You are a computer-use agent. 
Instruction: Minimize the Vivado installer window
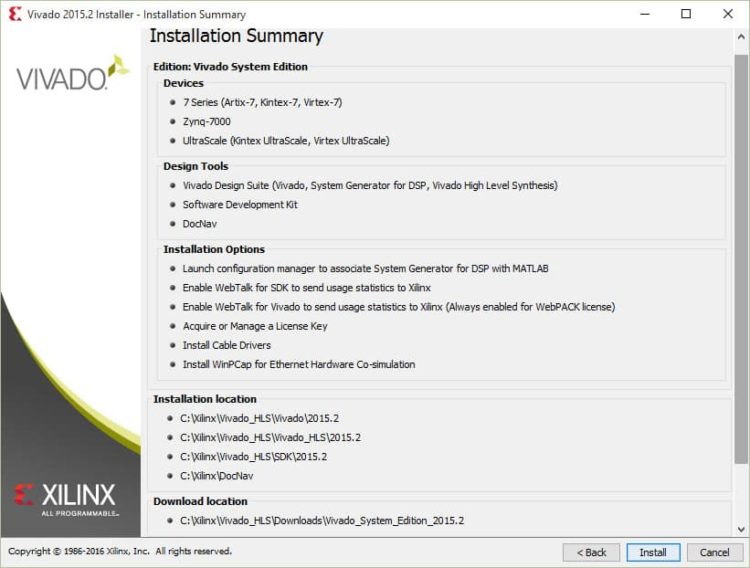tap(640, 14)
